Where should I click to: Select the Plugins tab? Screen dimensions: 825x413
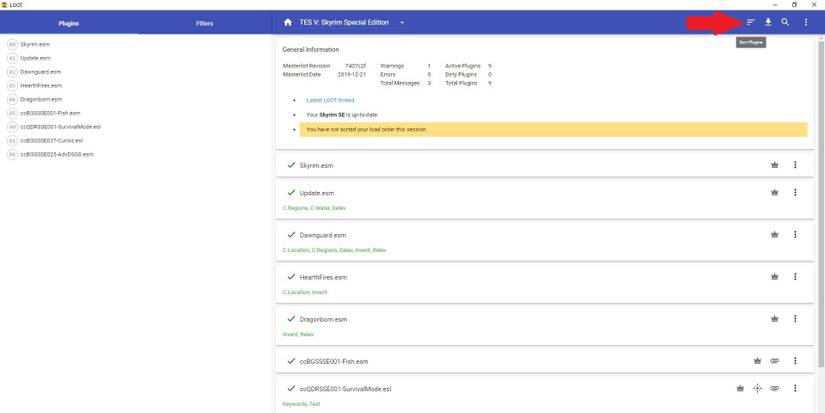(69, 22)
